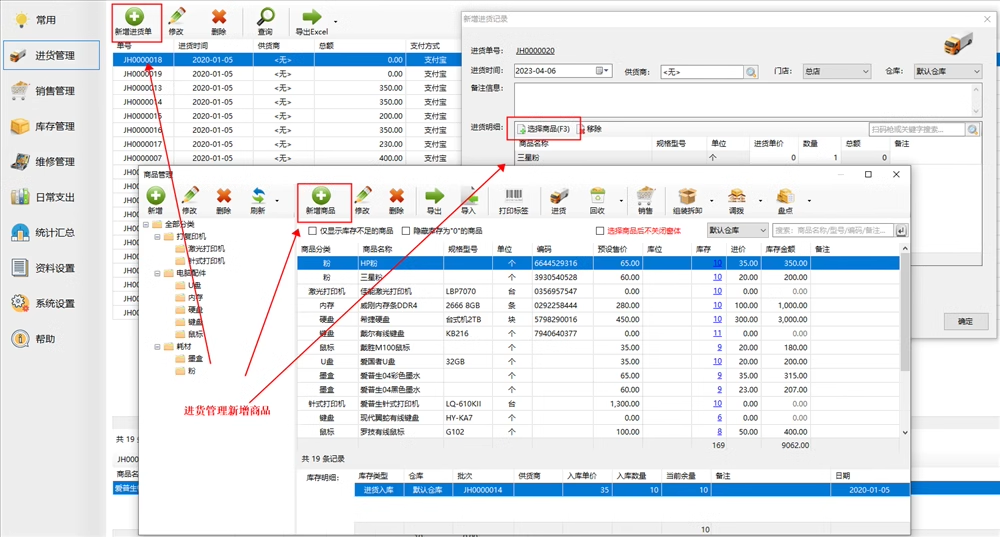Click 移除 in 新增进货记录 dialog
Viewport: 1000px width, 537px height.
(589, 129)
